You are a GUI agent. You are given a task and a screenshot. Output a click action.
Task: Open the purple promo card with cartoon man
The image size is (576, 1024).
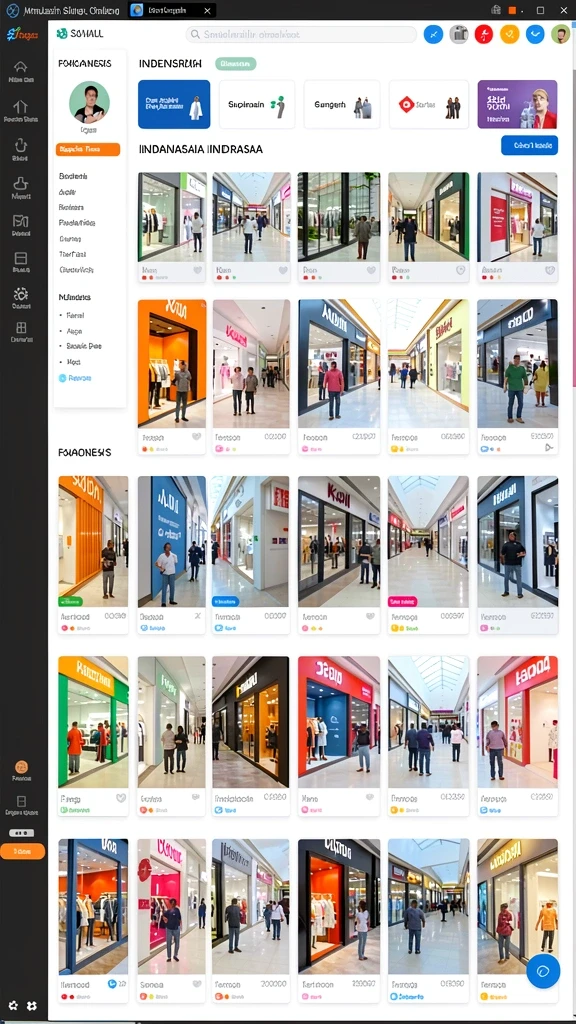pyautogui.click(x=517, y=104)
